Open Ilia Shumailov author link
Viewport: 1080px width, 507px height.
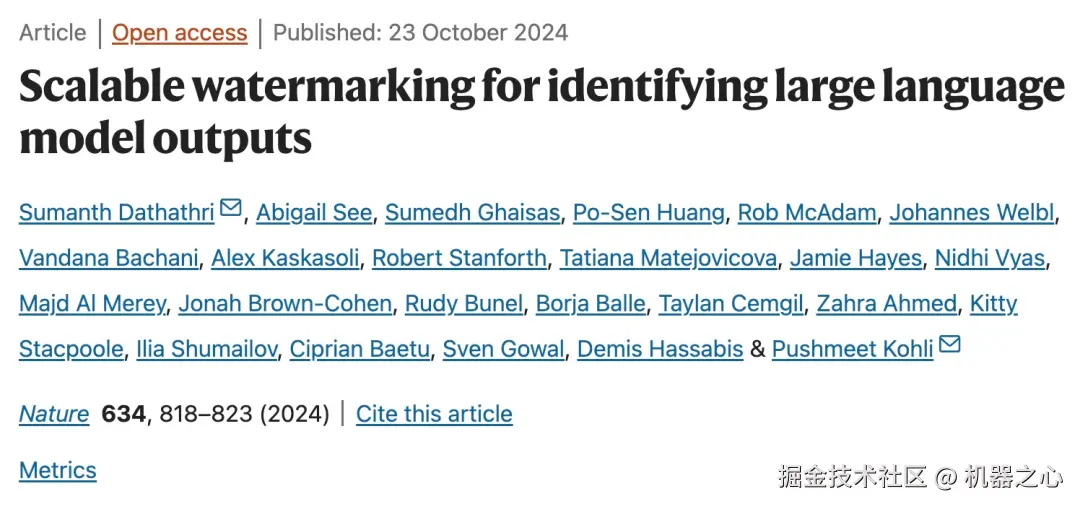pyautogui.click(x=206, y=349)
